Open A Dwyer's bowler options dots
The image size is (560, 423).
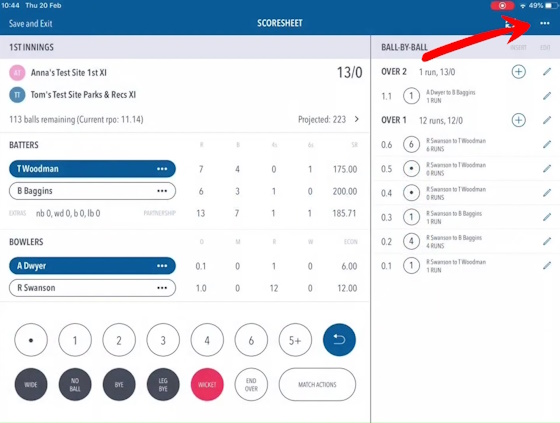[162, 266]
